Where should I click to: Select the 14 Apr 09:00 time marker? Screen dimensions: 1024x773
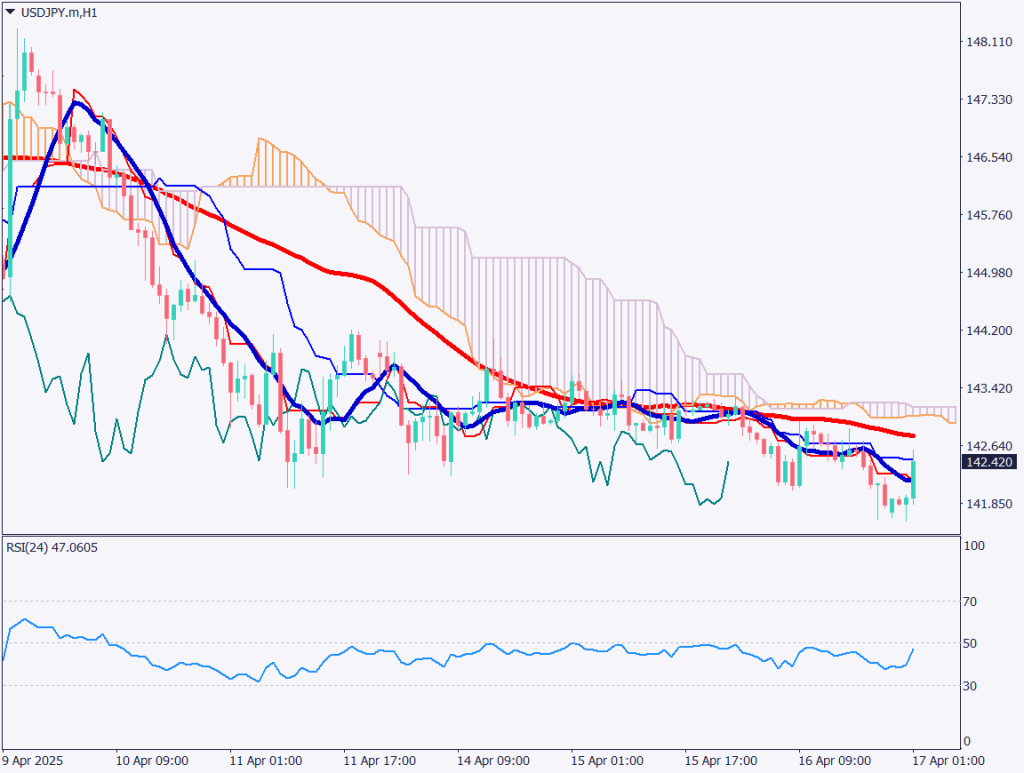click(x=494, y=761)
